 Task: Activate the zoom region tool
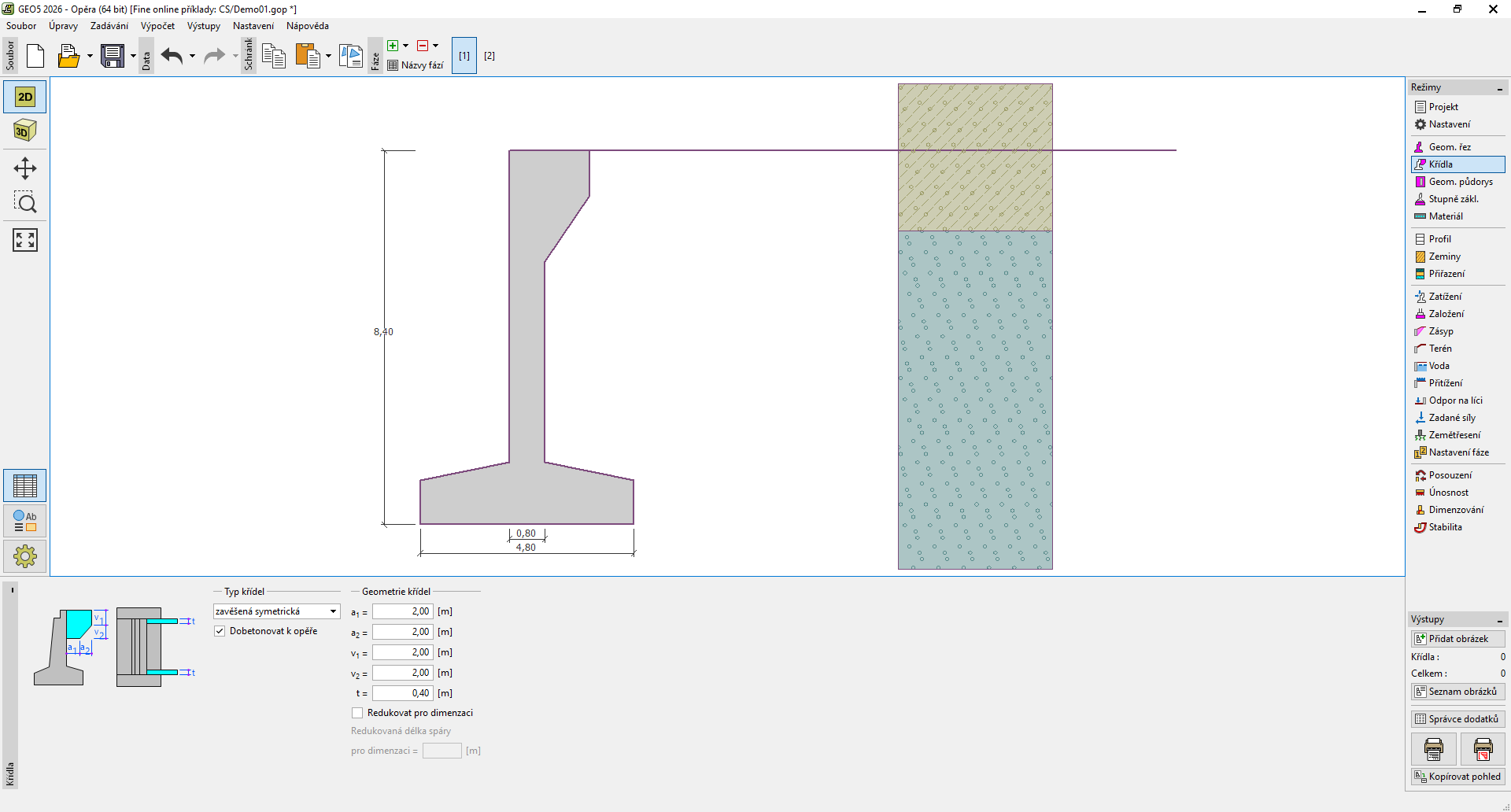25,203
